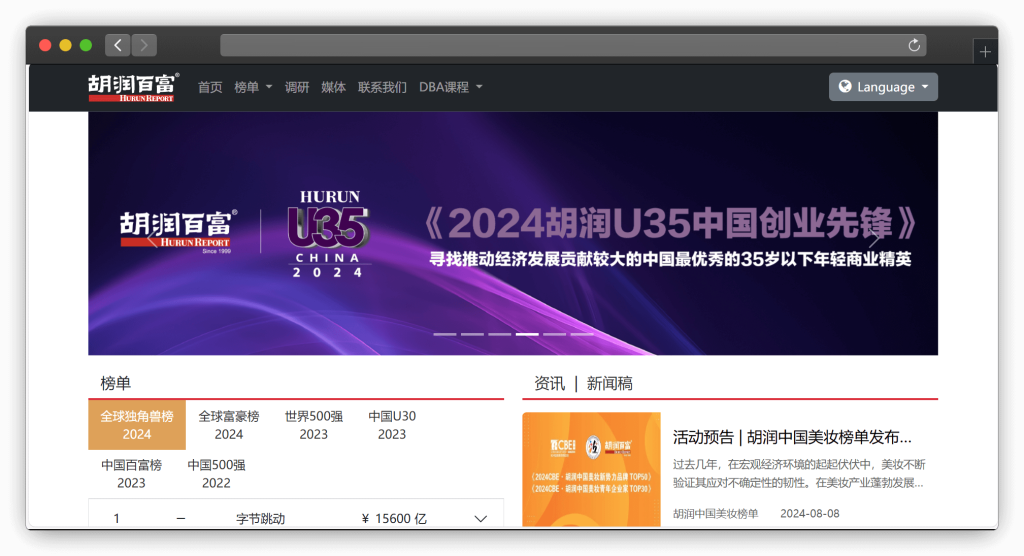
Task: Click rank number 1 in list
Action: coord(116,519)
